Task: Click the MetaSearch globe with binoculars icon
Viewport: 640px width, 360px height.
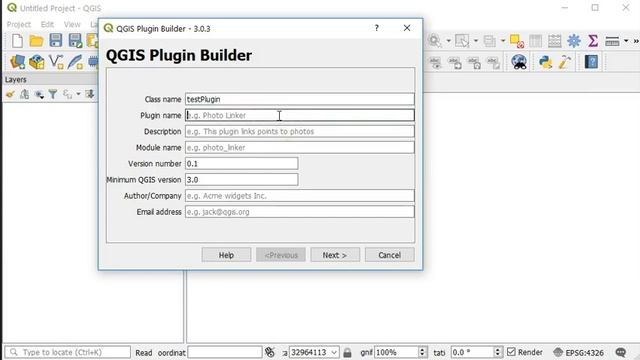Action: (x=519, y=62)
